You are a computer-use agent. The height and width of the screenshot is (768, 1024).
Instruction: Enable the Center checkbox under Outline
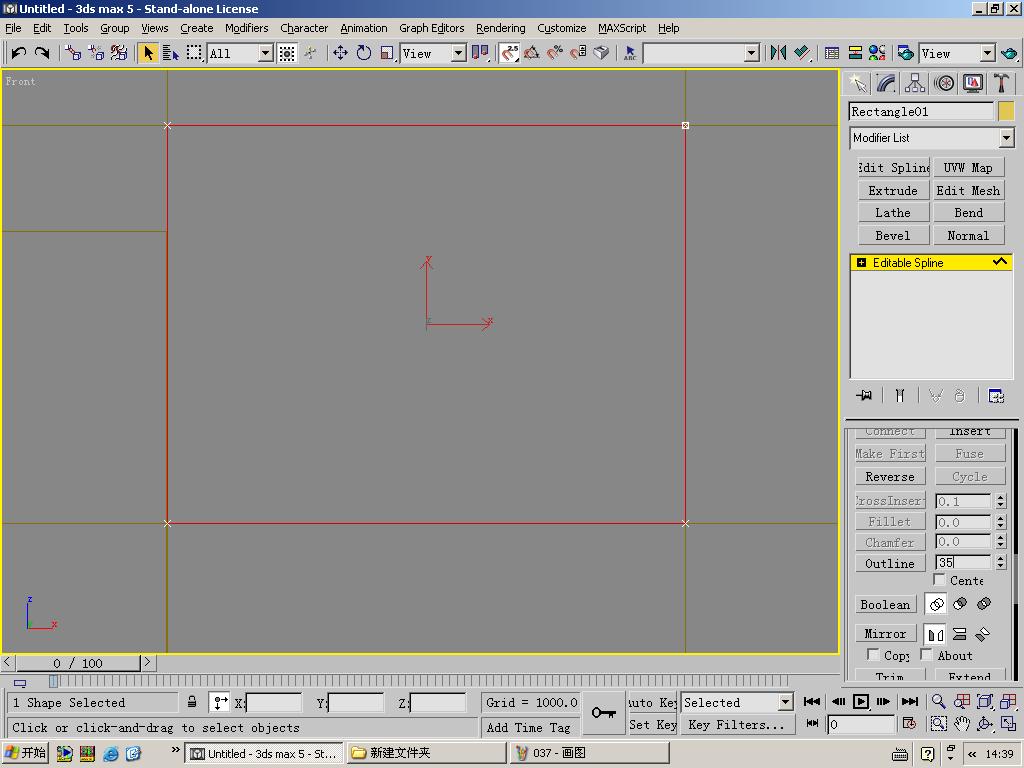pyautogui.click(x=940, y=580)
